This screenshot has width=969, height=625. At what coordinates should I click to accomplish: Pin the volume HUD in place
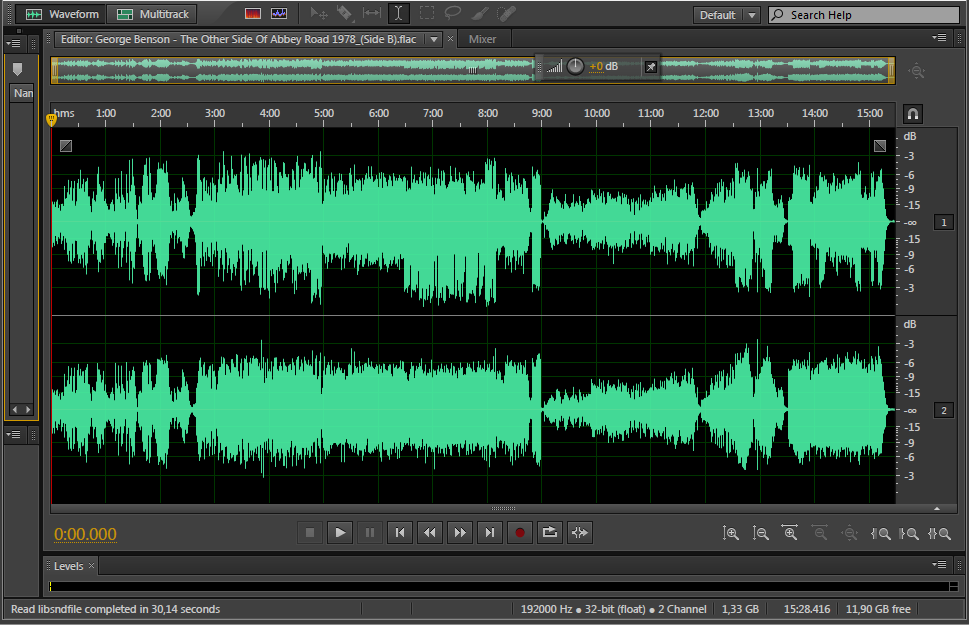tap(651, 67)
